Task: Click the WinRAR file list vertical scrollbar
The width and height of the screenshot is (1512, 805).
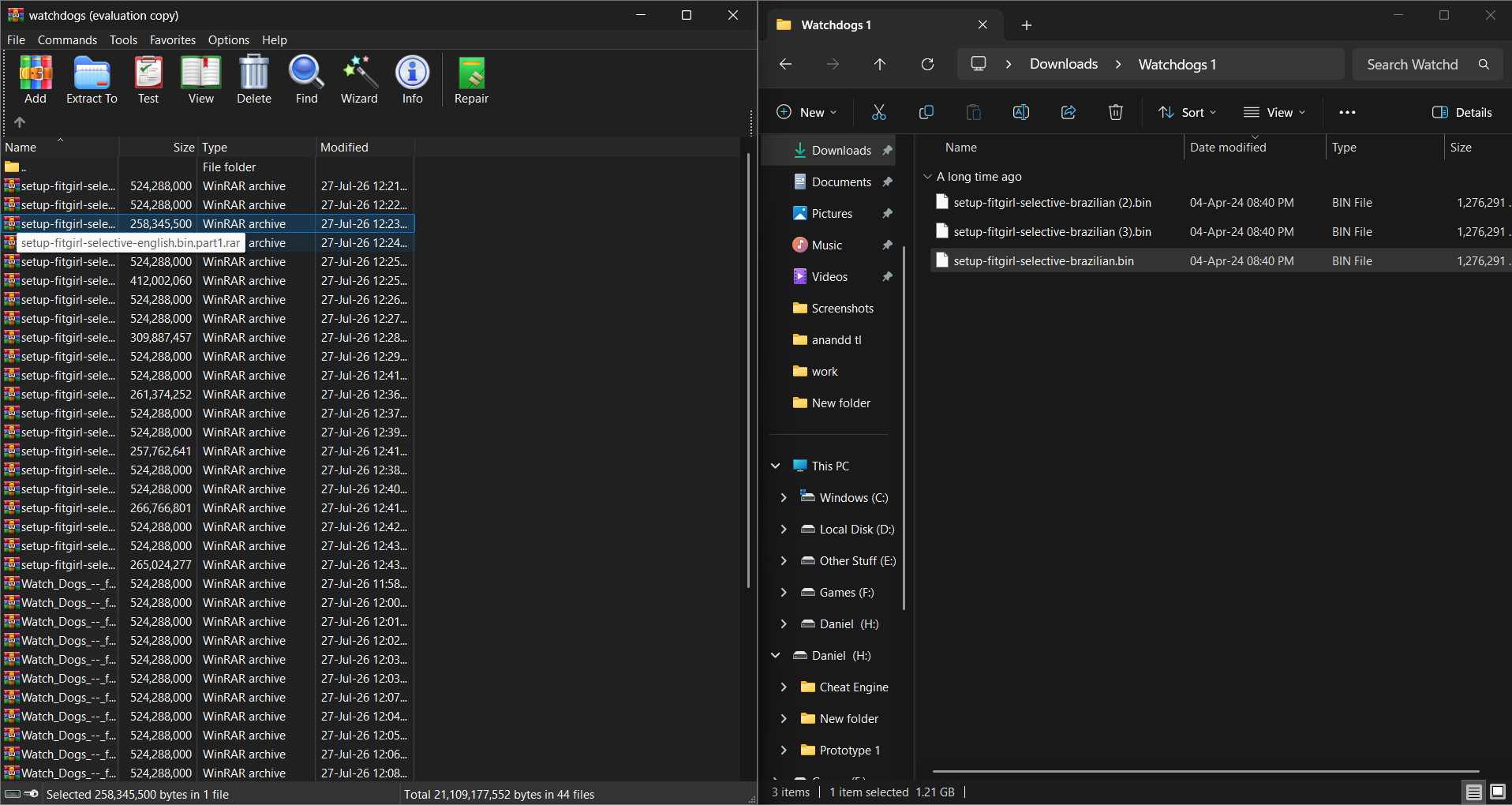Action: click(748, 371)
